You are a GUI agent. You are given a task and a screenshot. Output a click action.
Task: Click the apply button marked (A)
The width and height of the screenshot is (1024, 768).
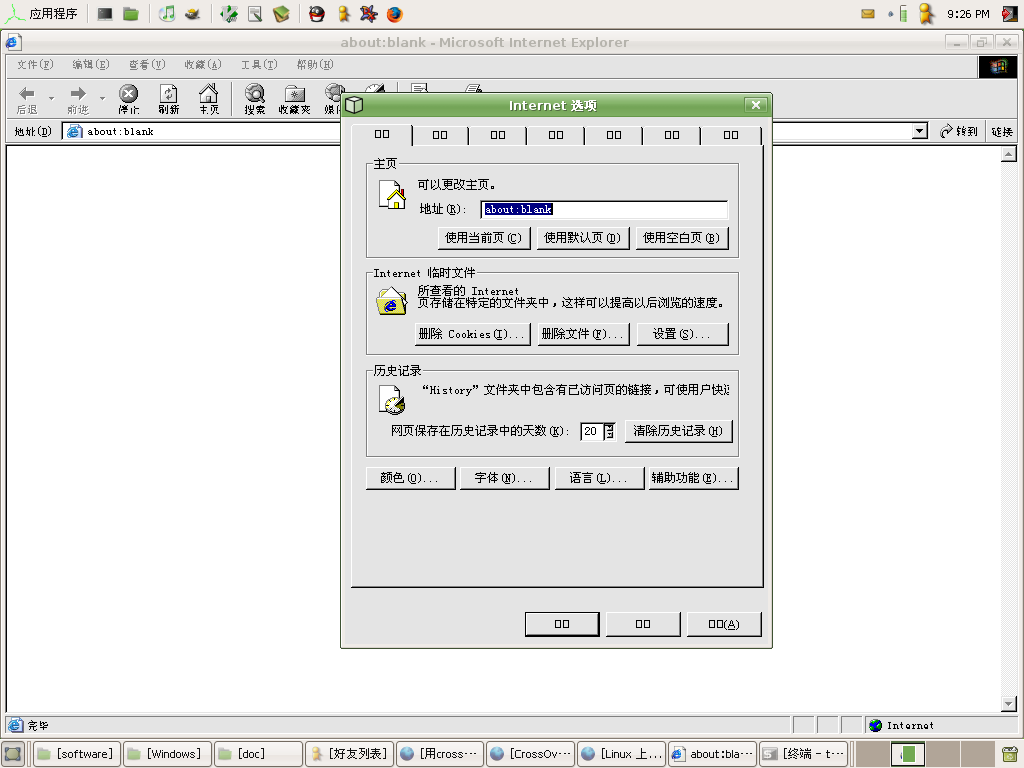pyautogui.click(x=724, y=624)
